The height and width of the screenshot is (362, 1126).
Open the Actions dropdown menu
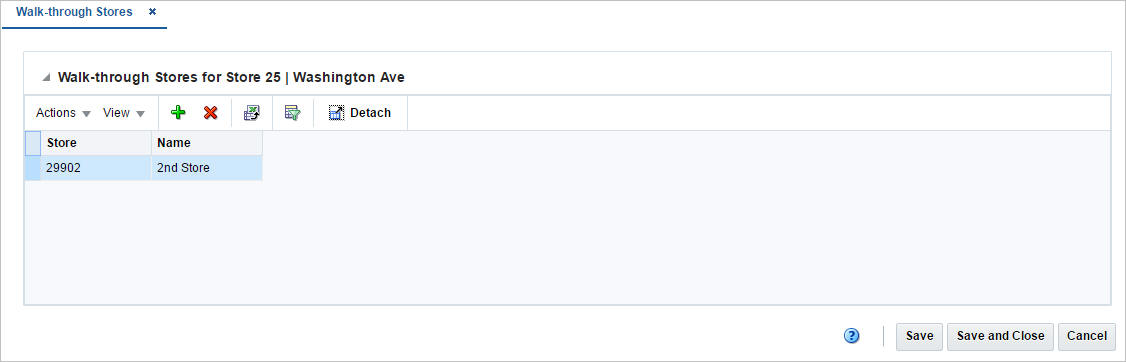tap(63, 113)
